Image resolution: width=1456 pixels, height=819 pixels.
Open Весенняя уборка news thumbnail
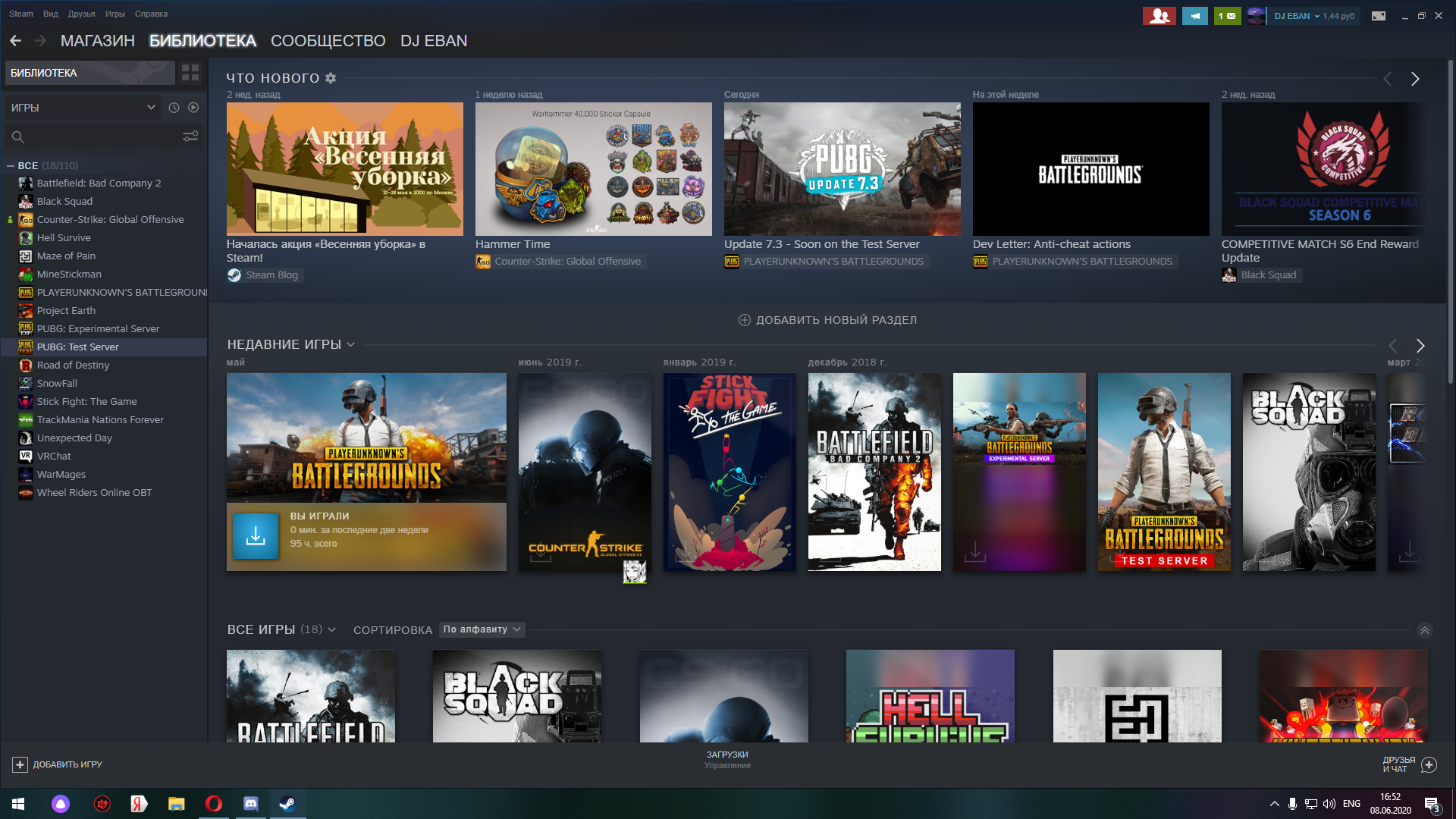pyautogui.click(x=345, y=169)
